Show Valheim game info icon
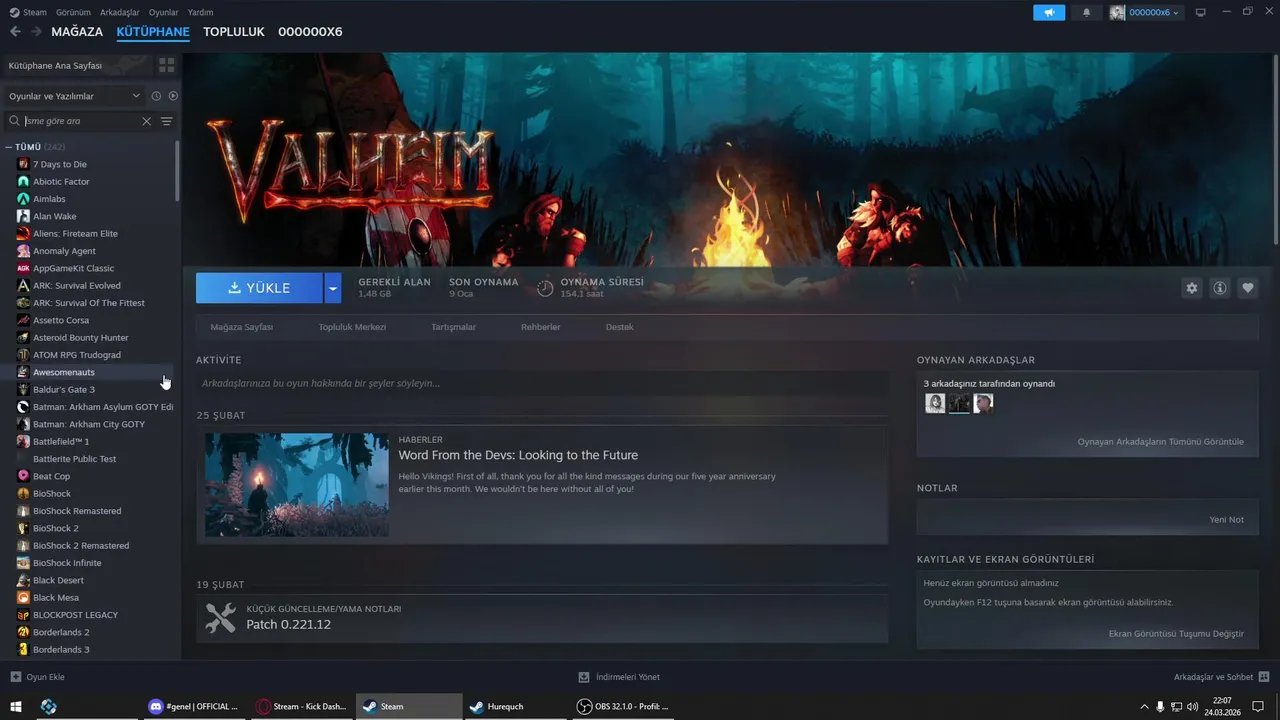1280x720 pixels. [1220, 288]
